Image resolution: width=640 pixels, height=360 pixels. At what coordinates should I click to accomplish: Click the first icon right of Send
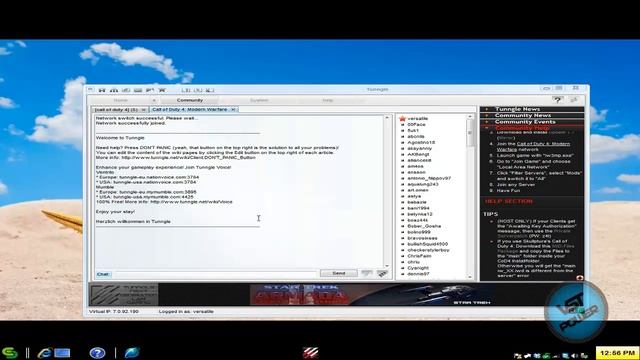[367, 273]
